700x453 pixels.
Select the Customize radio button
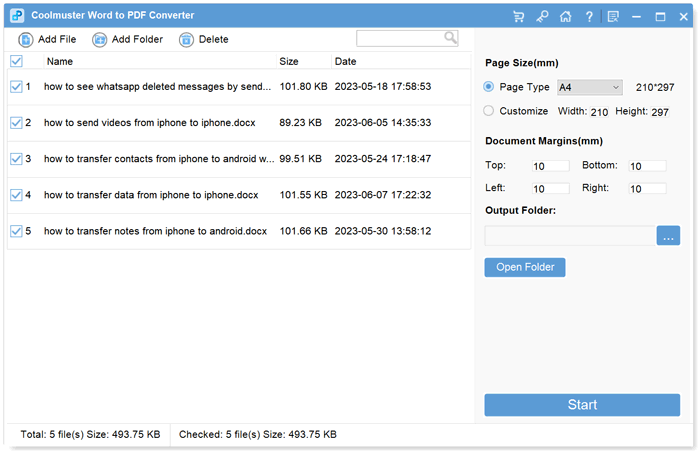click(488, 110)
